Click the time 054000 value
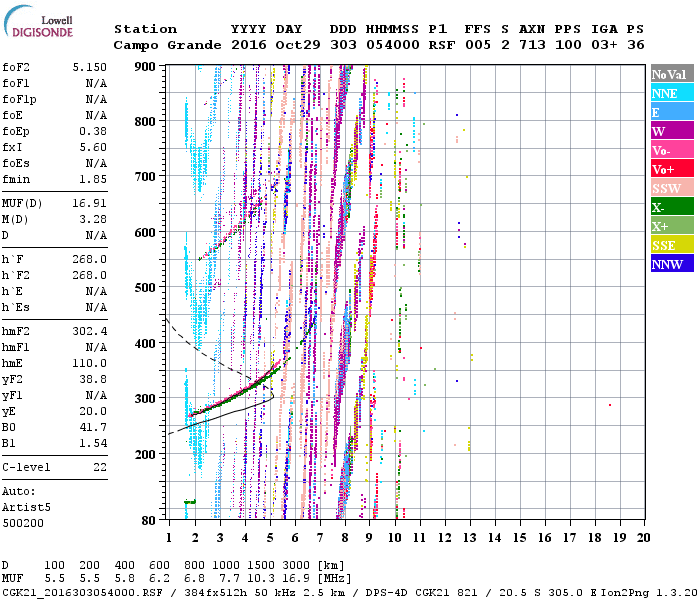The height and width of the screenshot is (600, 700). pos(393,45)
